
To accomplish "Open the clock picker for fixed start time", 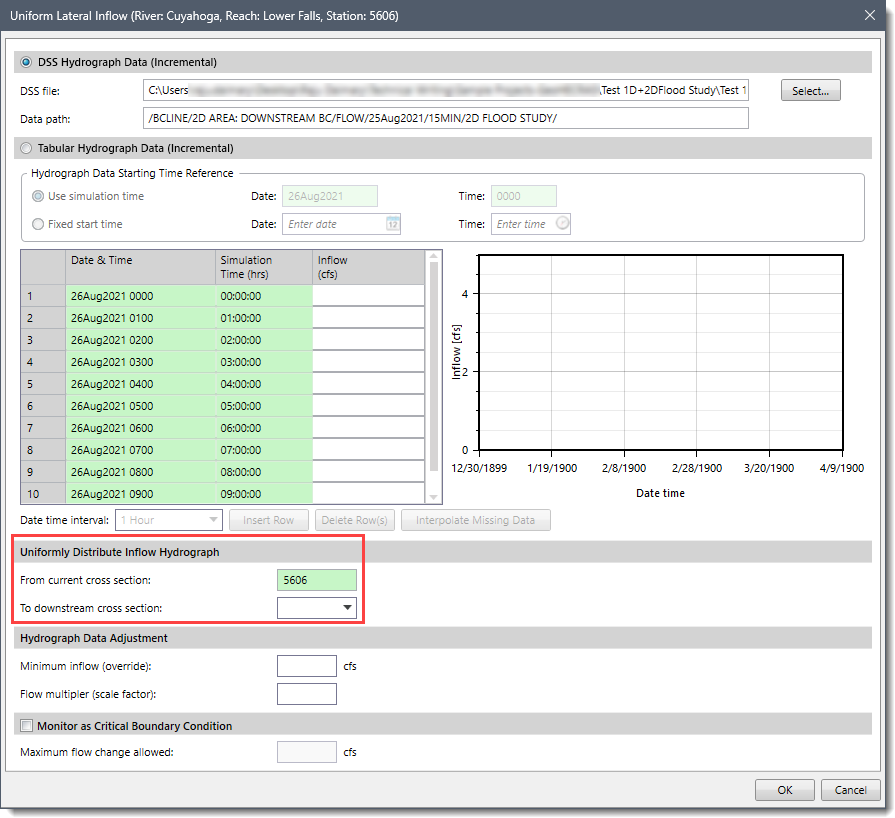I will coord(562,223).
